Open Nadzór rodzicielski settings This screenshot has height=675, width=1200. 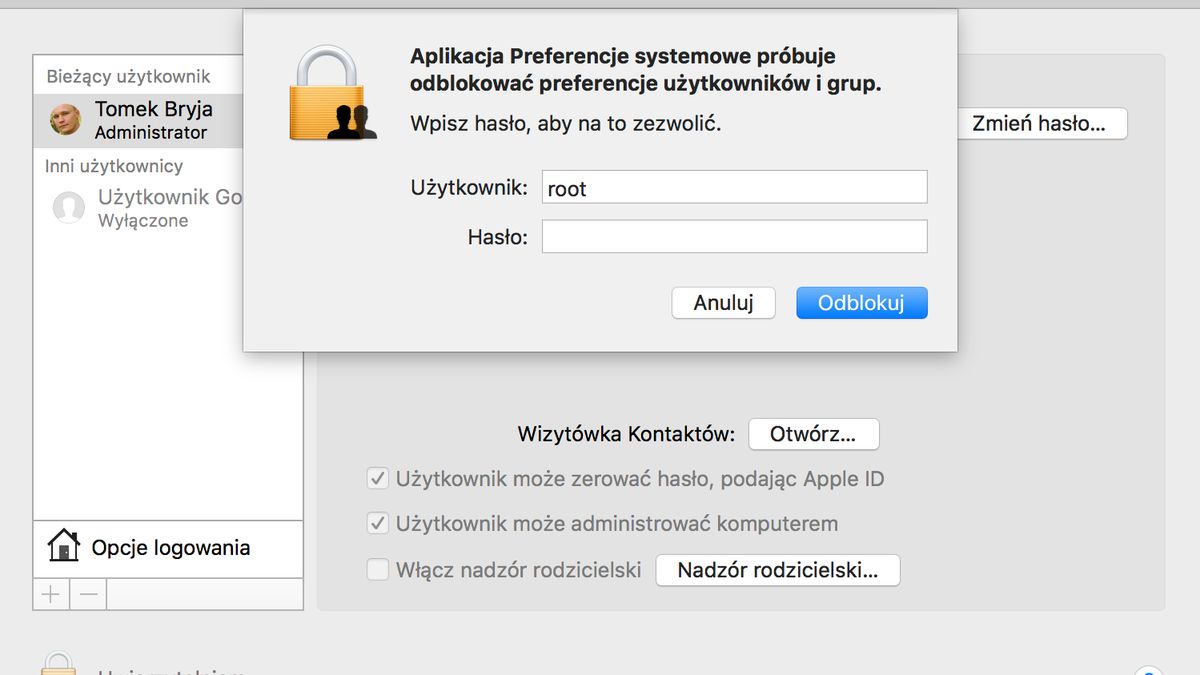pyautogui.click(x=778, y=570)
